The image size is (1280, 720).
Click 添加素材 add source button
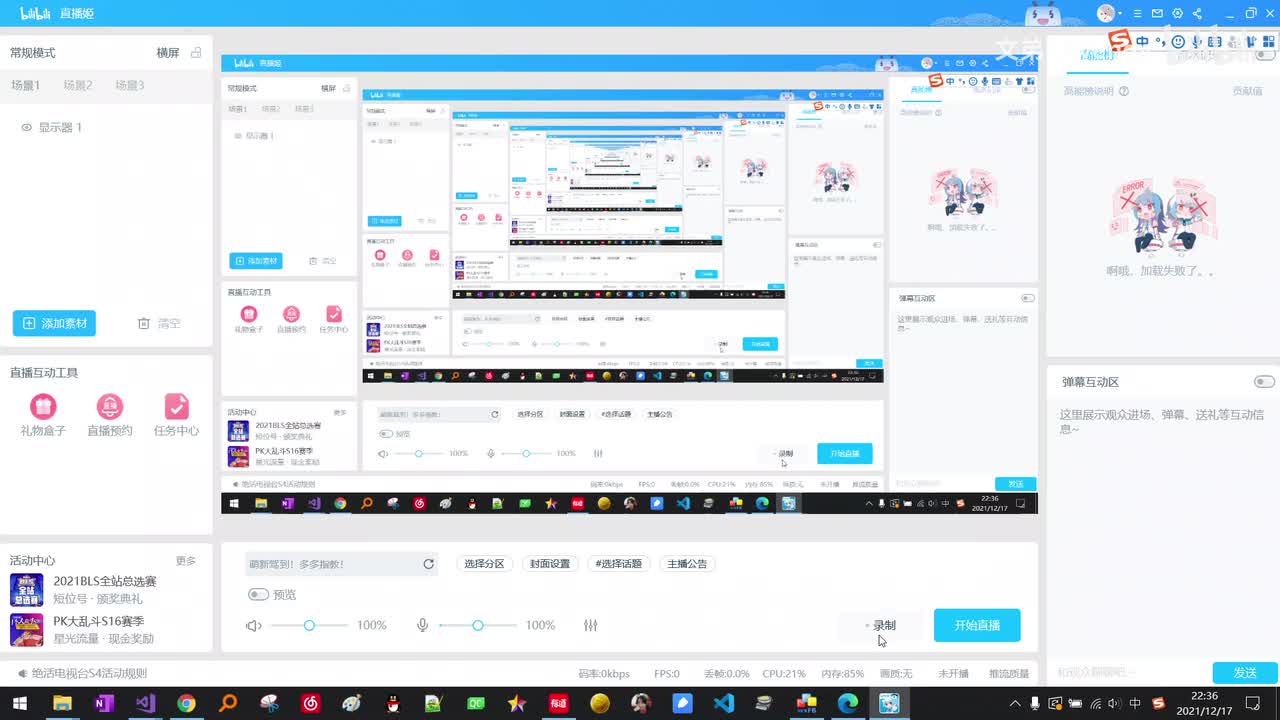pyautogui.click(x=54, y=323)
